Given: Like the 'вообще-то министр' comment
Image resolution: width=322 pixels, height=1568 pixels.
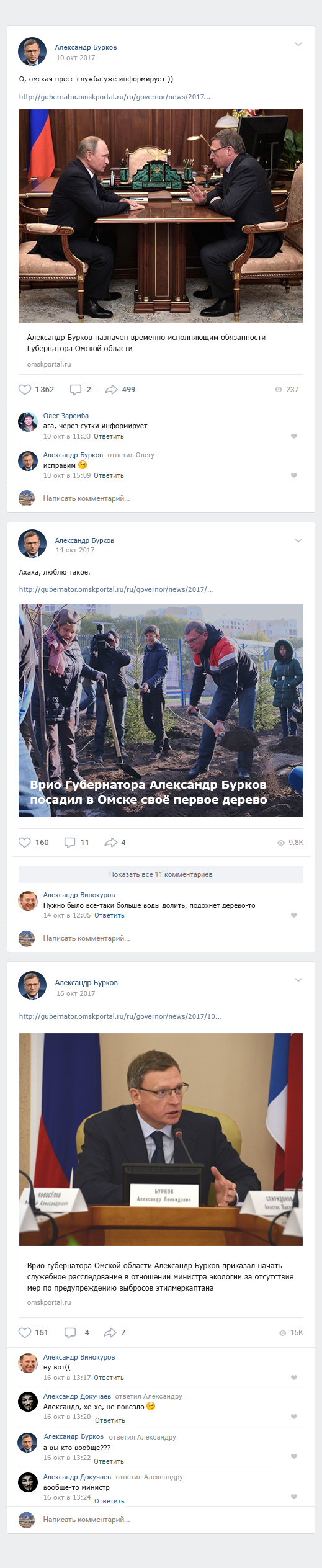Looking at the screenshot, I should click(x=294, y=1497).
